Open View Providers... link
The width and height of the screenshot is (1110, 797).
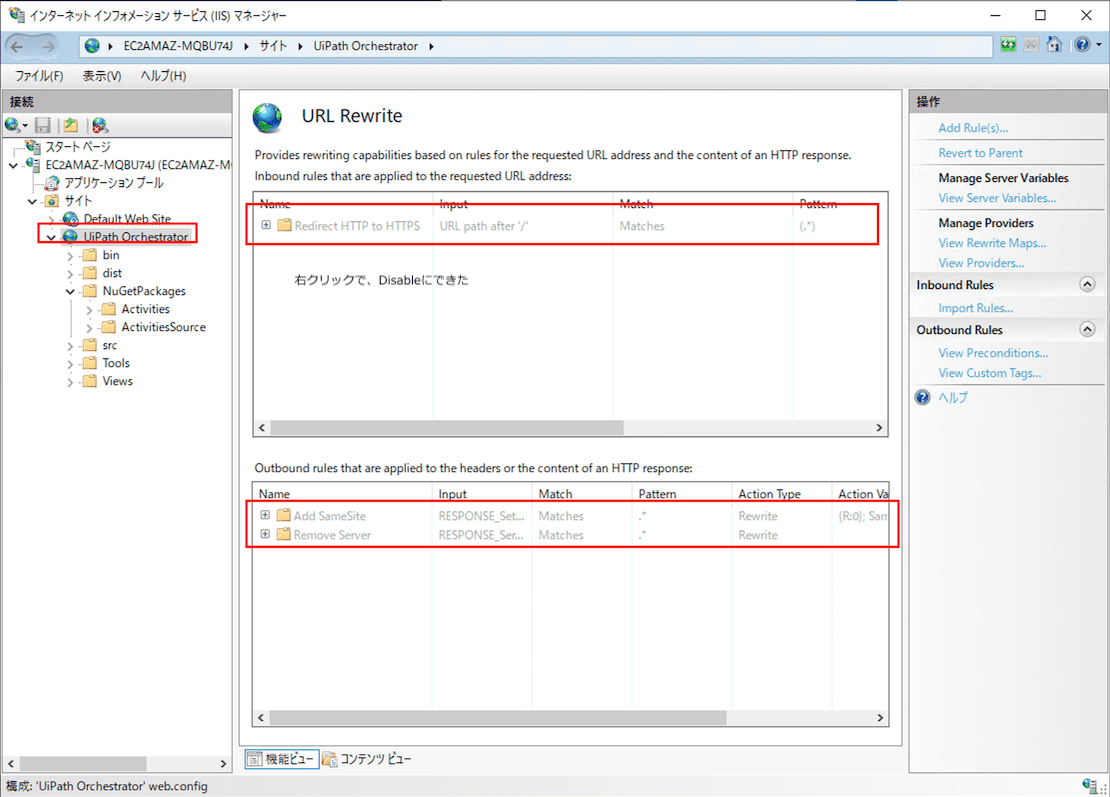pyautogui.click(x=981, y=263)
